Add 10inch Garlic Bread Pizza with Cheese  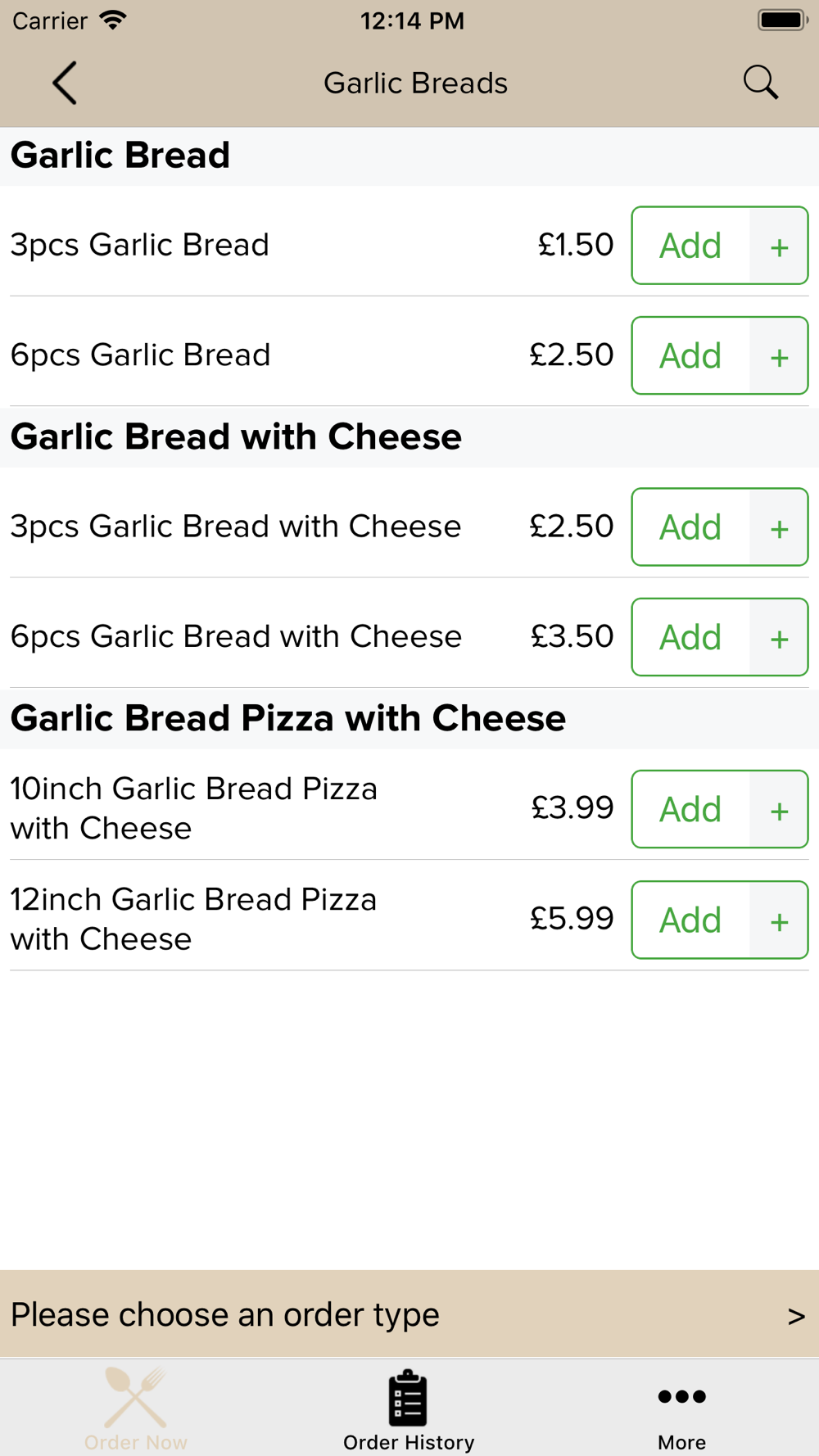point(690,809)
